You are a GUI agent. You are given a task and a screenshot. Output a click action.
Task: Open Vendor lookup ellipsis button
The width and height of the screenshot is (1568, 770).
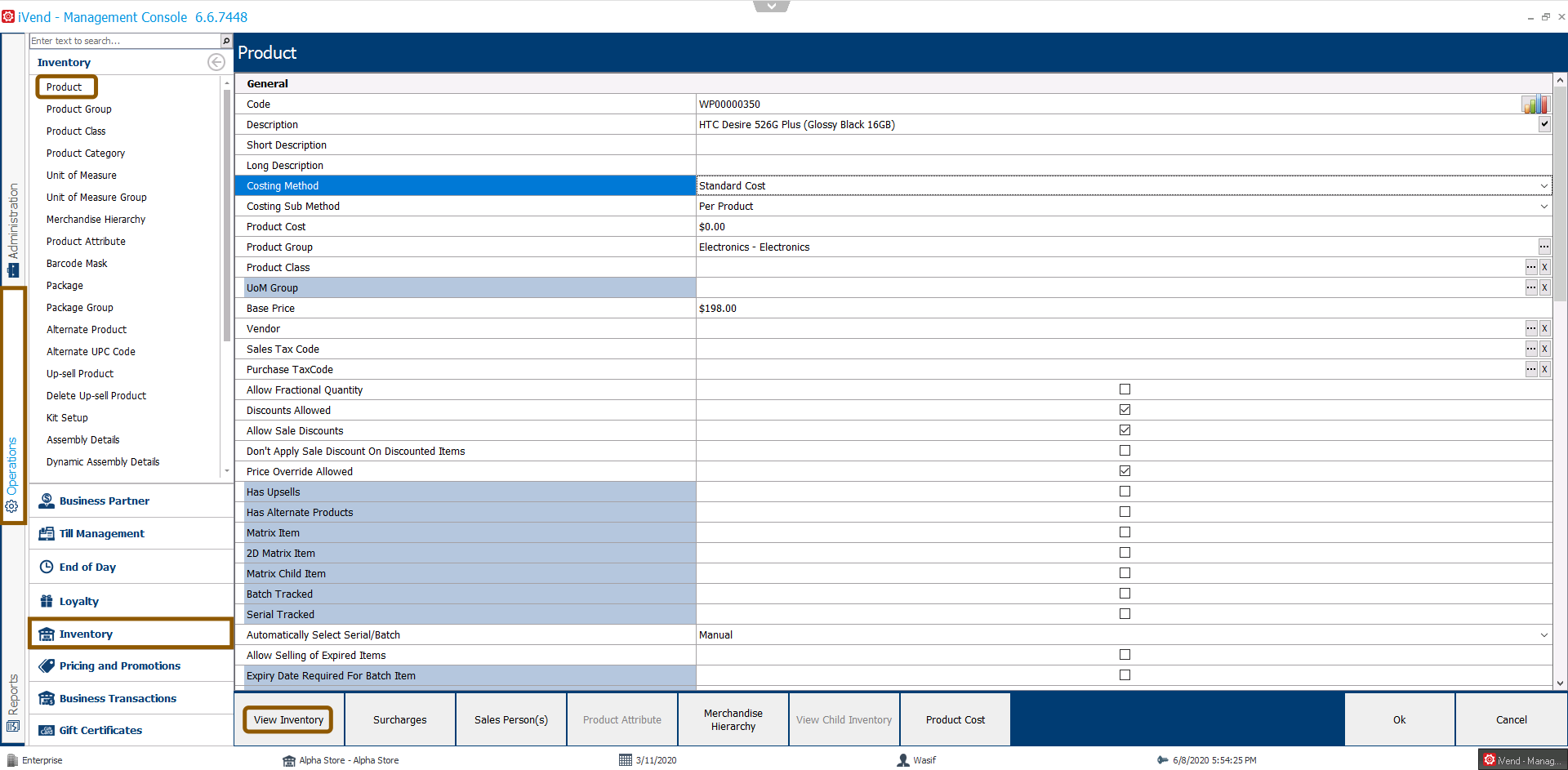tap(1531, 328)
